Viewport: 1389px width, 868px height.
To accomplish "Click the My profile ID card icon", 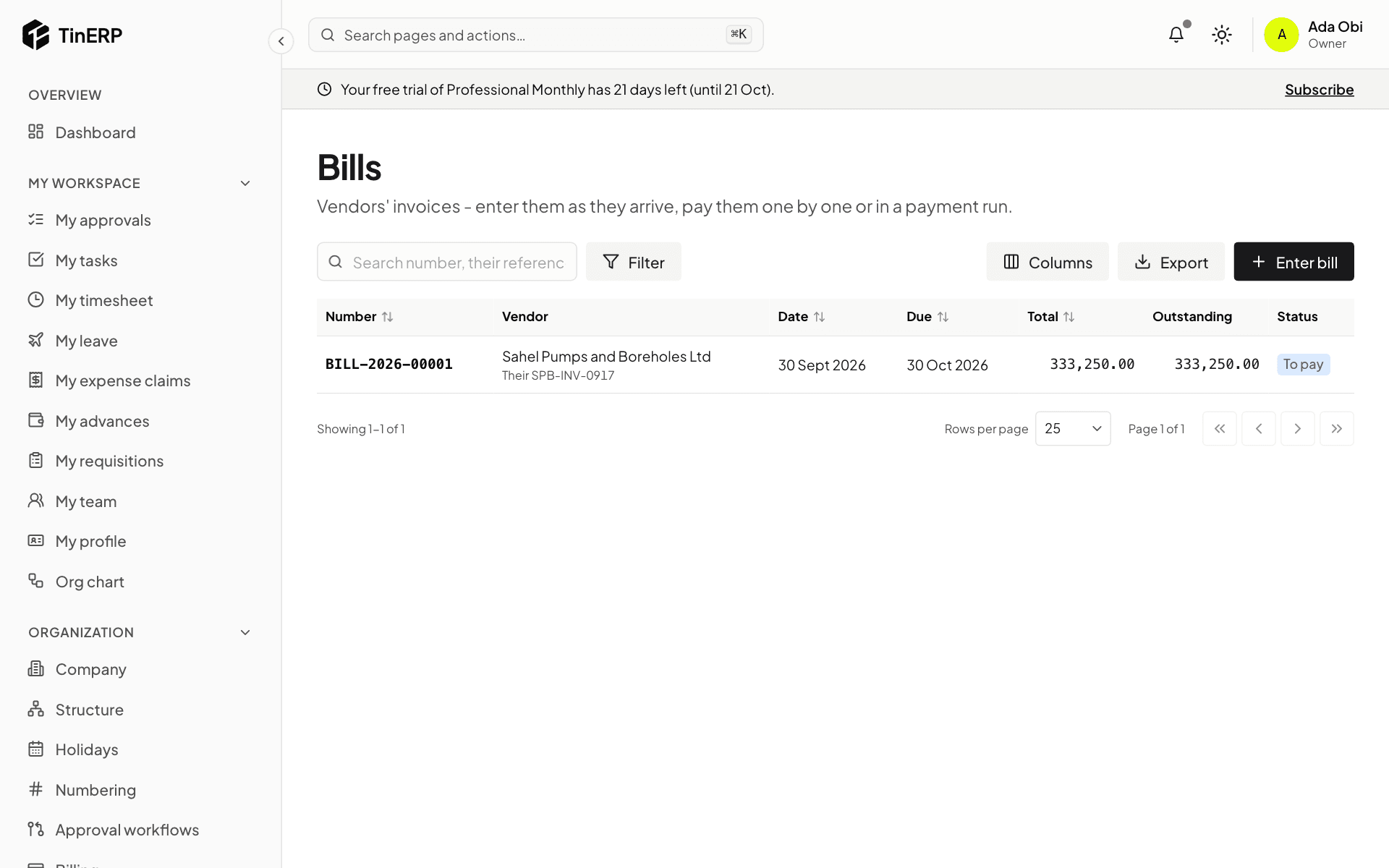I will [x=35, y=541].
